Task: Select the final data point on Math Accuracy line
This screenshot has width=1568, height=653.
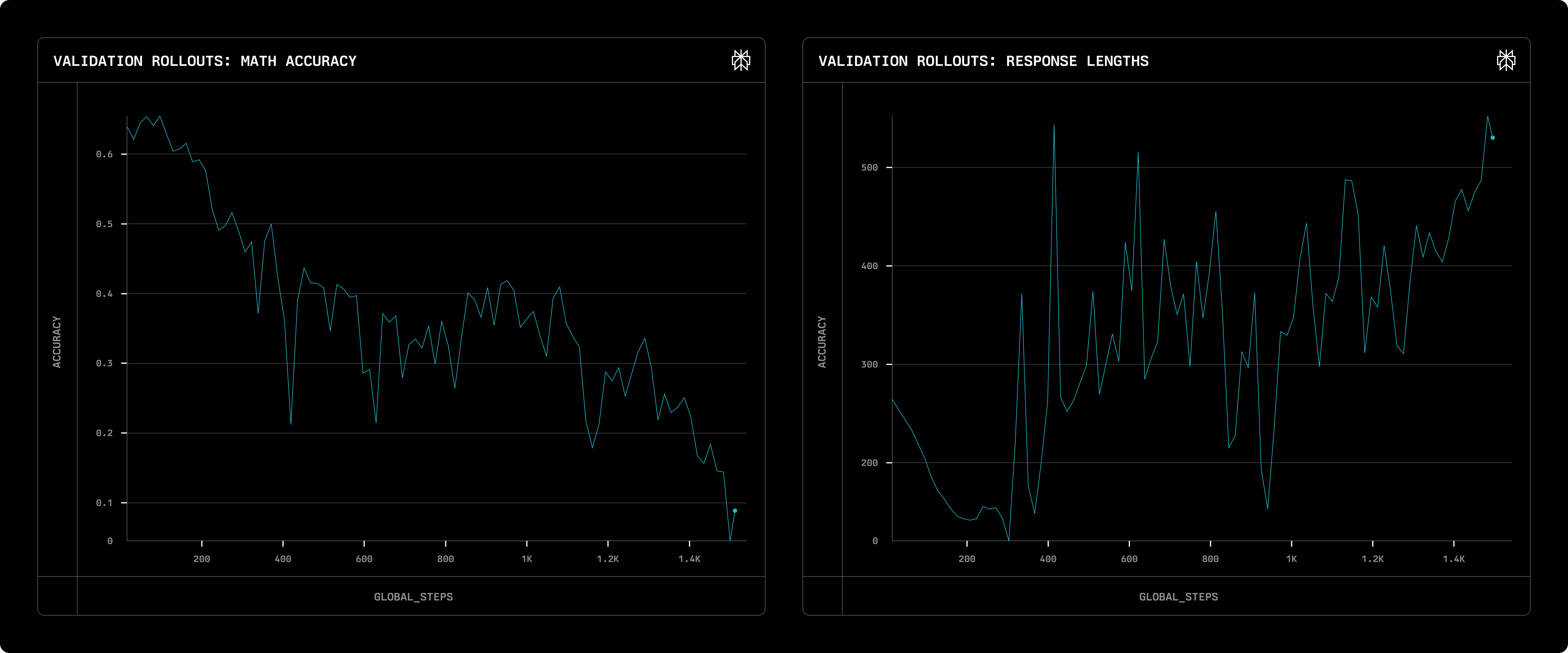Action: pyautogui.click(x=735, y=510)
